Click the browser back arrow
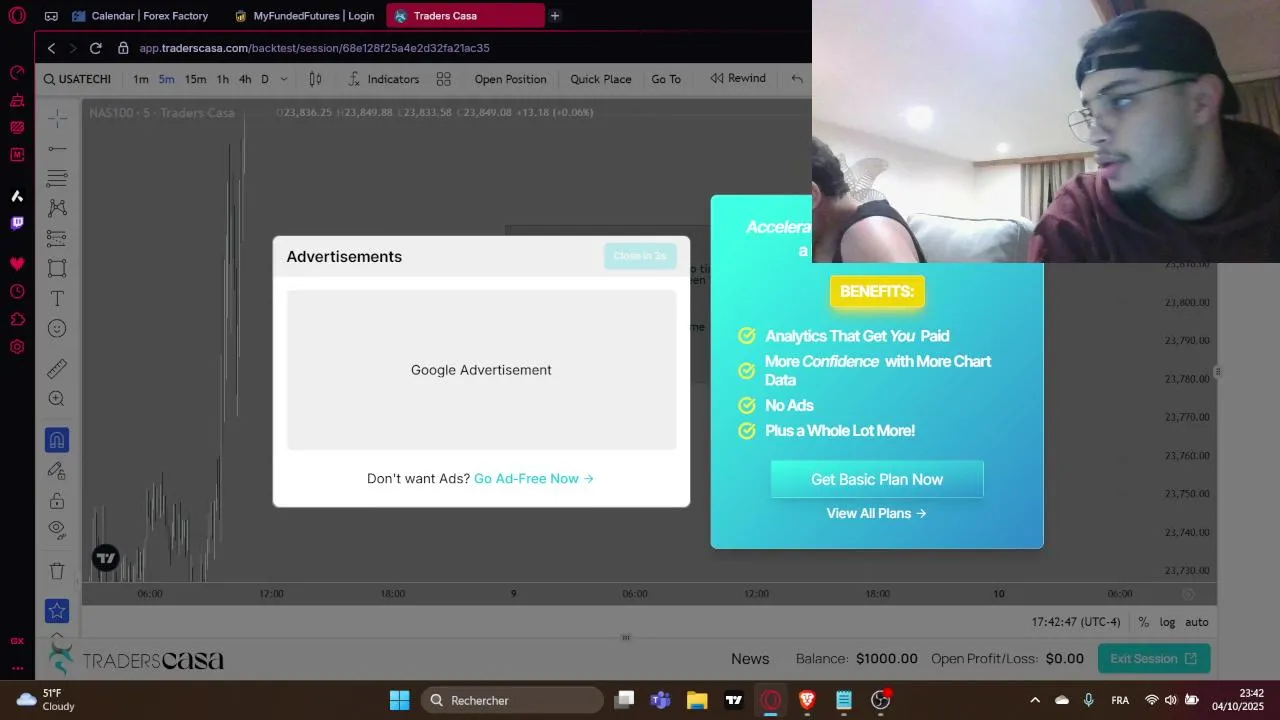This screenshot has height=720, width=1280. point(51,48)
